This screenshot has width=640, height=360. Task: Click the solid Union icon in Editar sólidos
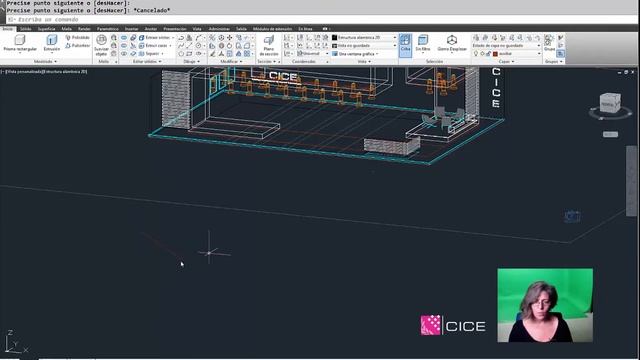tap(124, 38)
